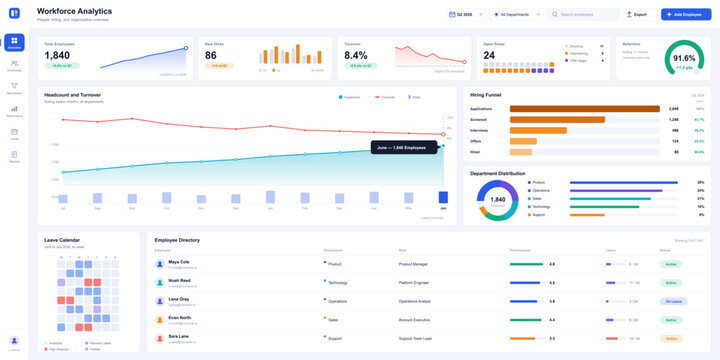Click the export upload icon

click(629, 15)
